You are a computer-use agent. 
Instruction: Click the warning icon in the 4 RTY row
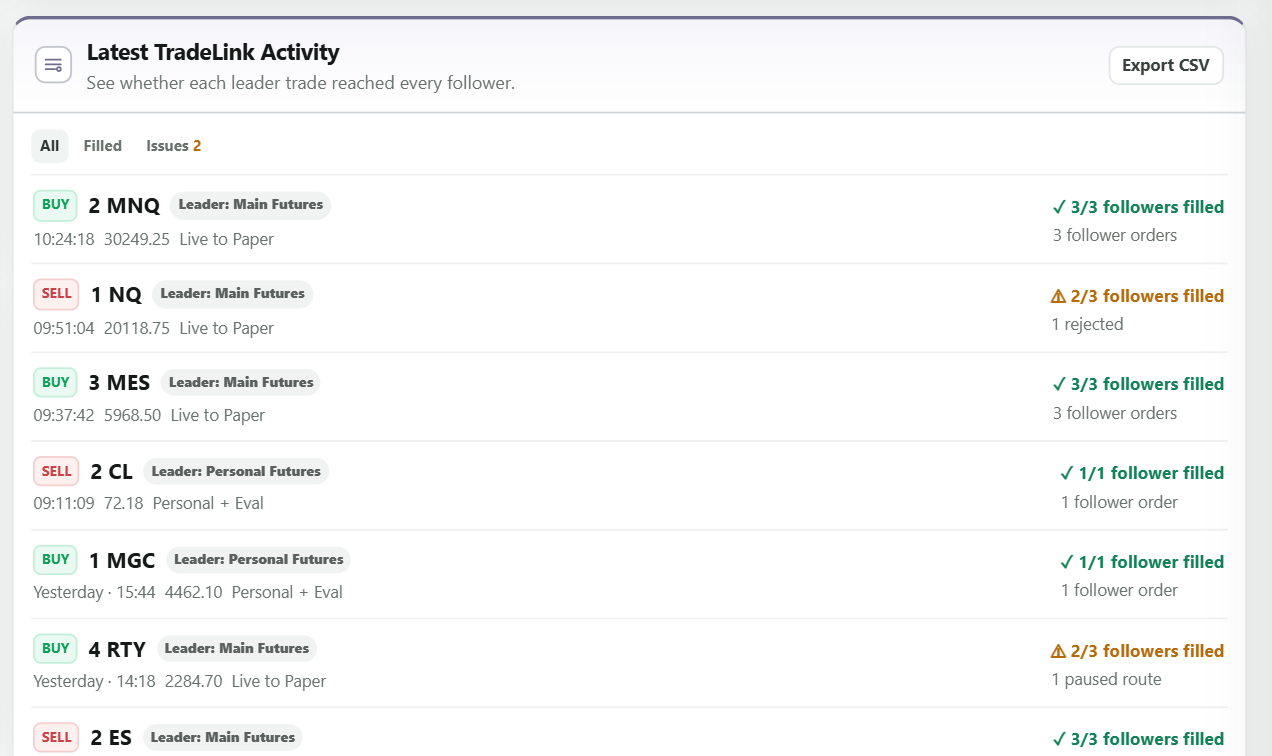[1058, 651]
